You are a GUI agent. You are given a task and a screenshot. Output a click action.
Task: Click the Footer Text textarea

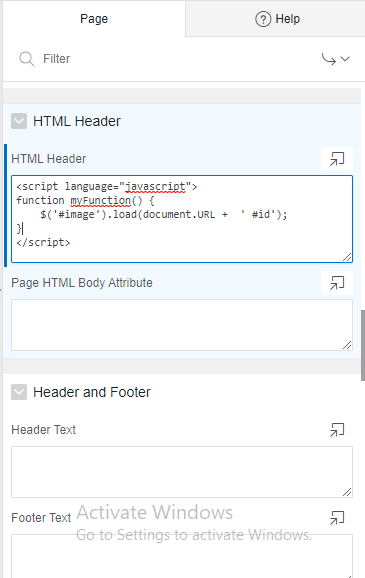tap(182, 556)
